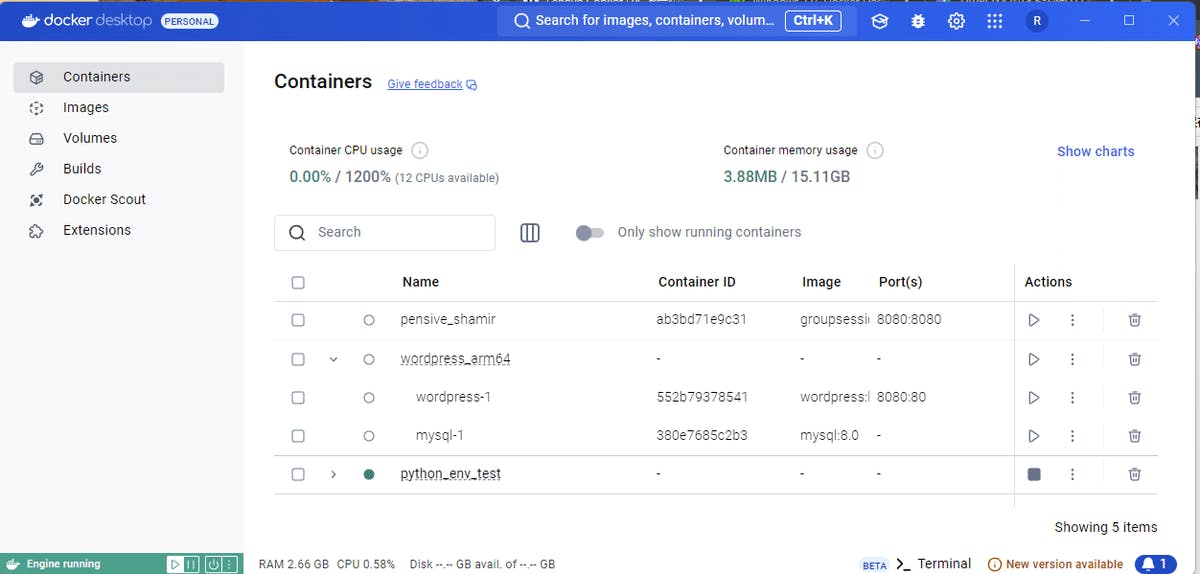The image size is (1200, 574).
Task: Delete the wordpress-1 container
Action: (1135, 397)
